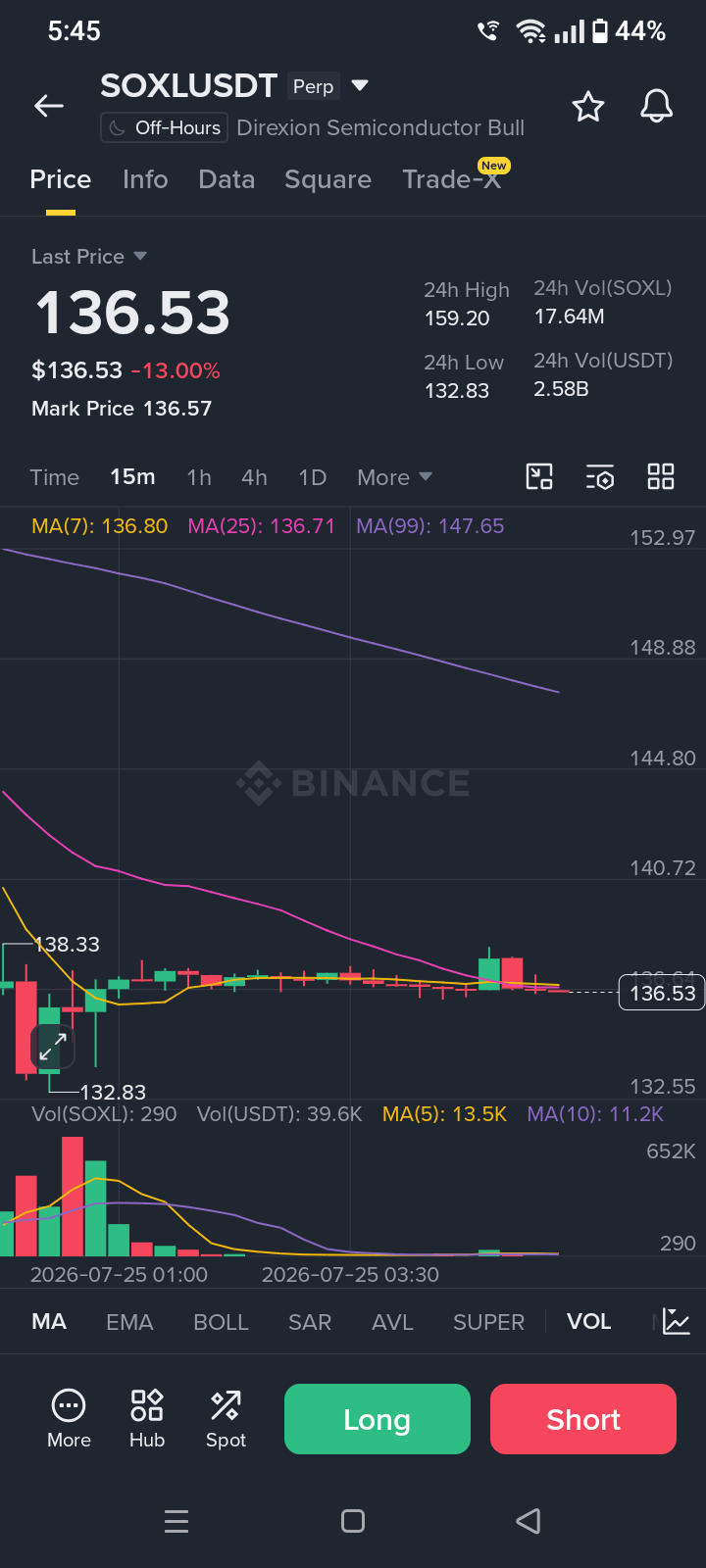Tap the MA(99): 147.65 label
Viewport: 706px width, 1568px height.
click(430, 526)
